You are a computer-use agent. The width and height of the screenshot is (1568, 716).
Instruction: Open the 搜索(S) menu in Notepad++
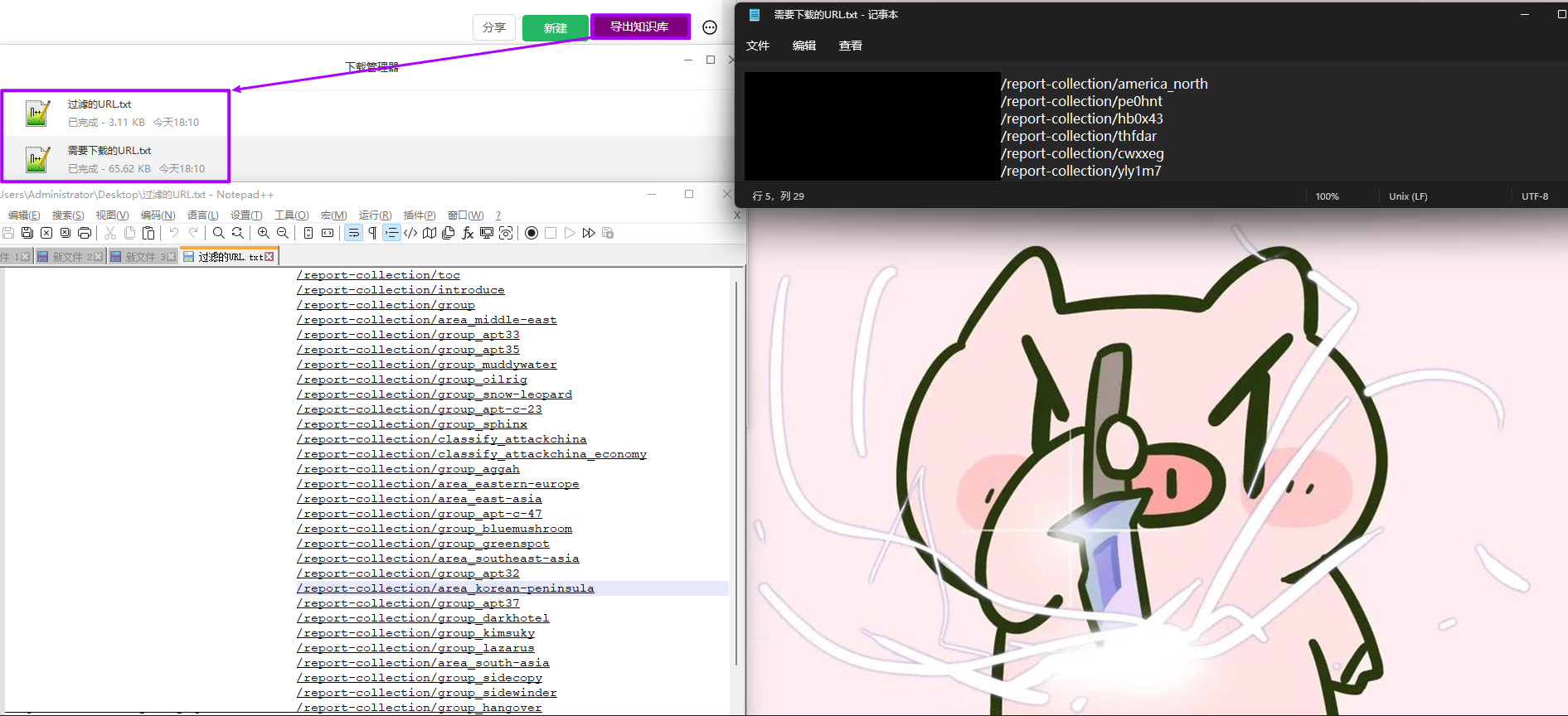(x=68, y=215)
